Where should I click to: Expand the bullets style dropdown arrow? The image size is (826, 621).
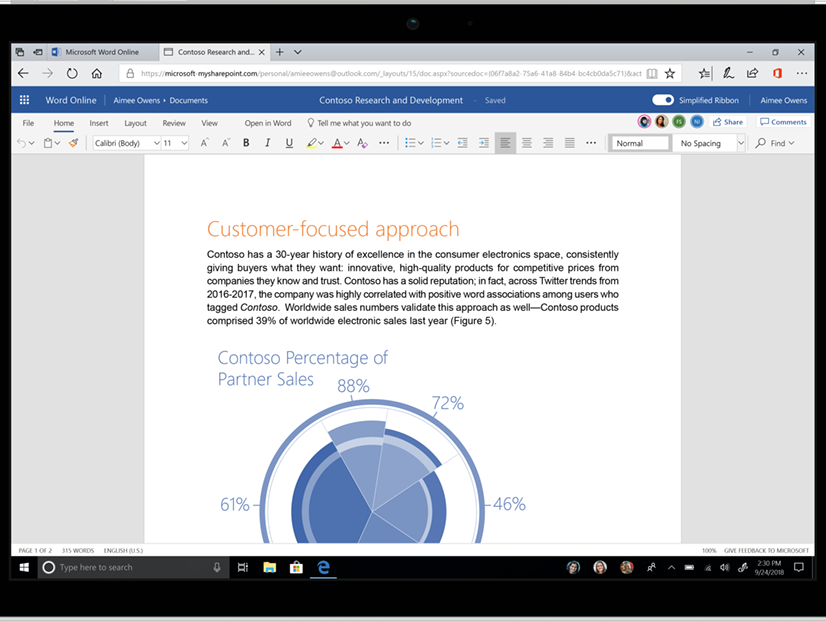(421, 143)
